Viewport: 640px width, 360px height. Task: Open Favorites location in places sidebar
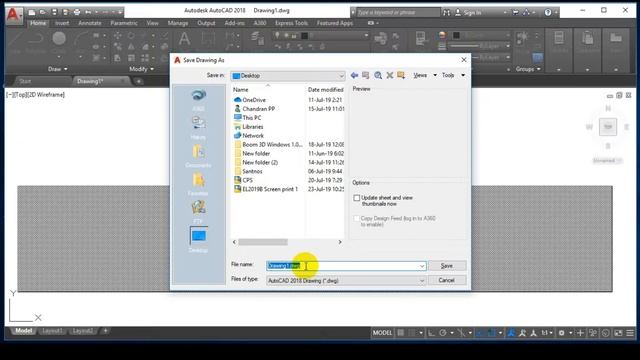tap(198, 184)
